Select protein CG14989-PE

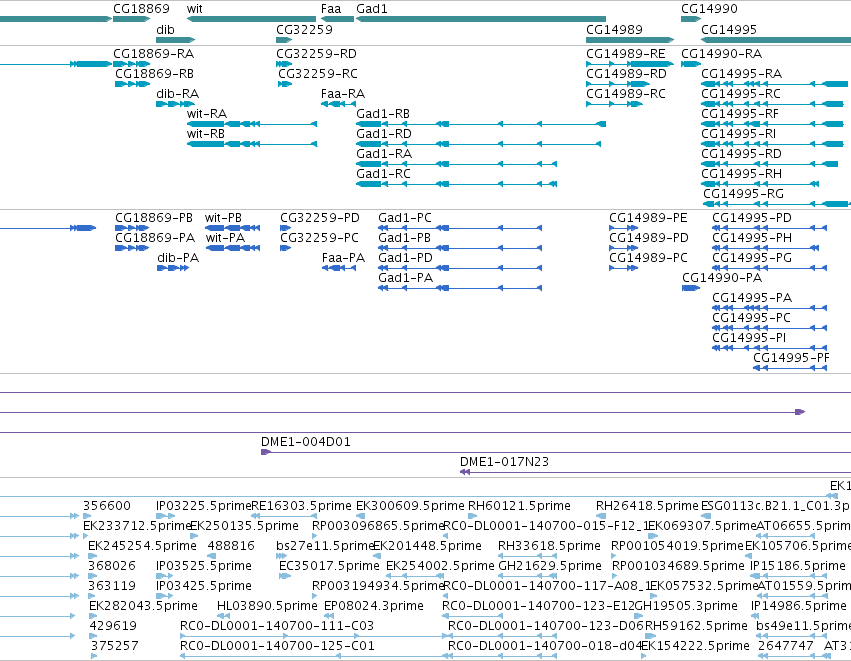coord(648,218)
